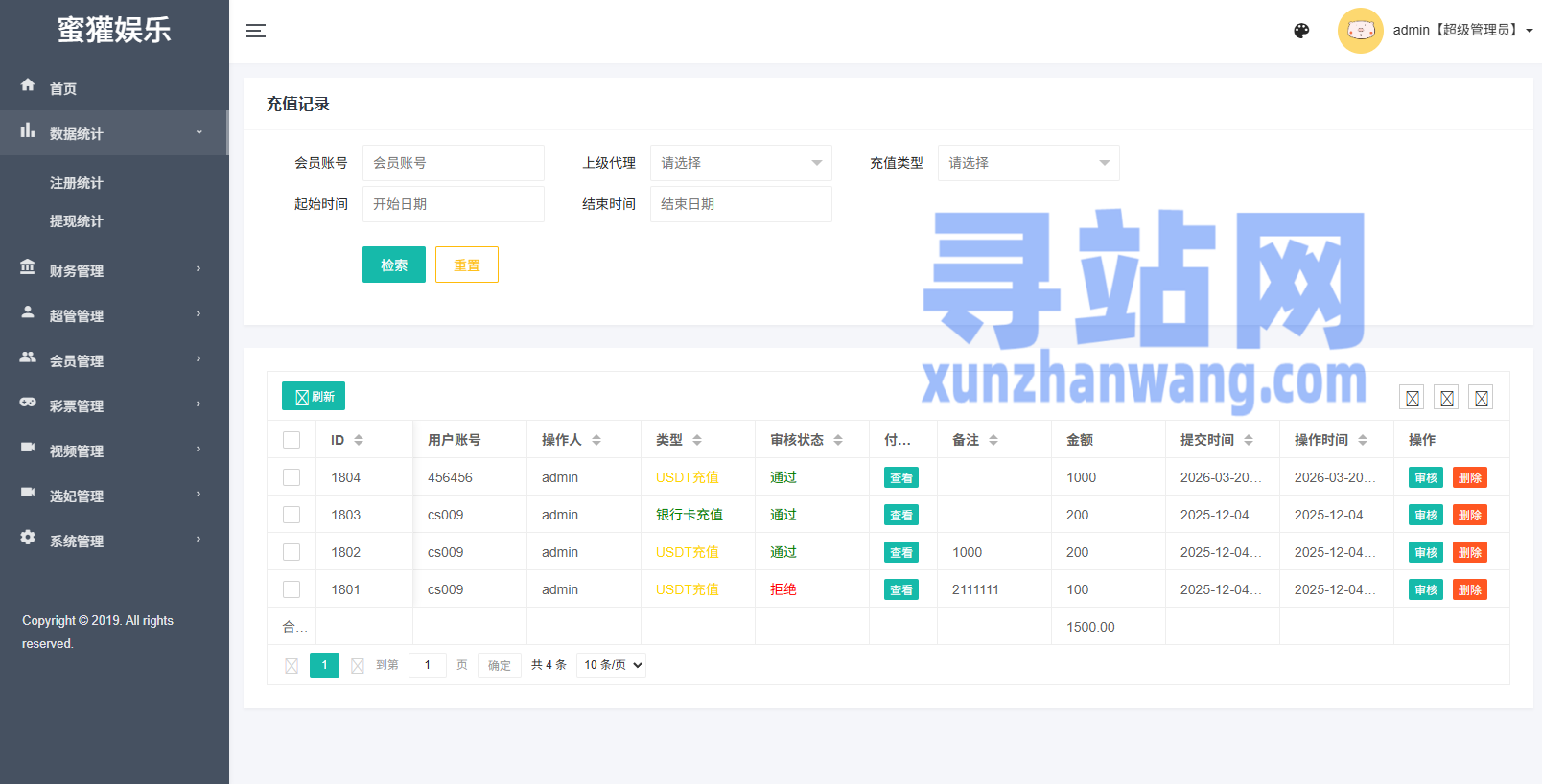The image size is (1542, 784).
Task: Change the 10 条/页 page size selector
Action: [x=611, y=665]
